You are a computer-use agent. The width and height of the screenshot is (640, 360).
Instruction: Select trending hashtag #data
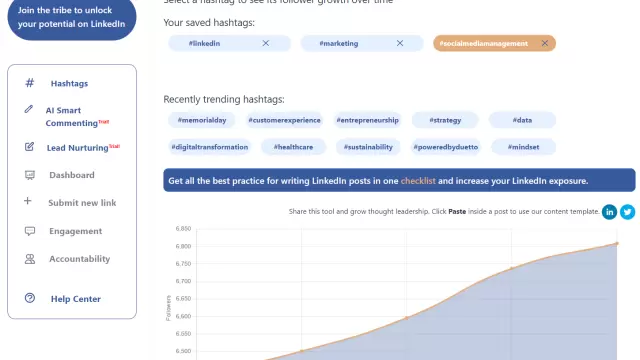pyautogui.click(x=522, y=120)
